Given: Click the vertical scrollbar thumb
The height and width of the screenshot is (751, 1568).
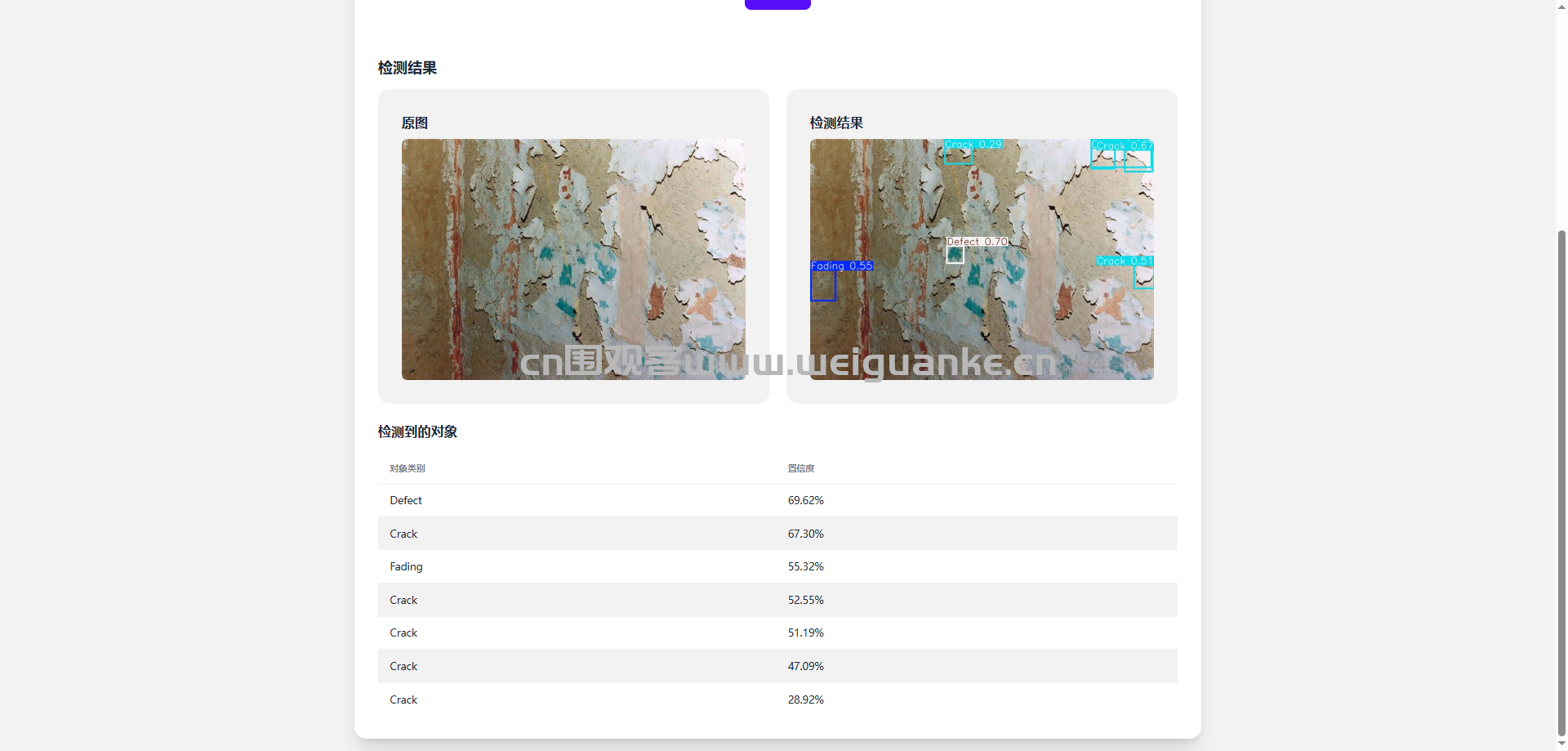Looking at the screenshot, I should click(x=1561, y=482).
